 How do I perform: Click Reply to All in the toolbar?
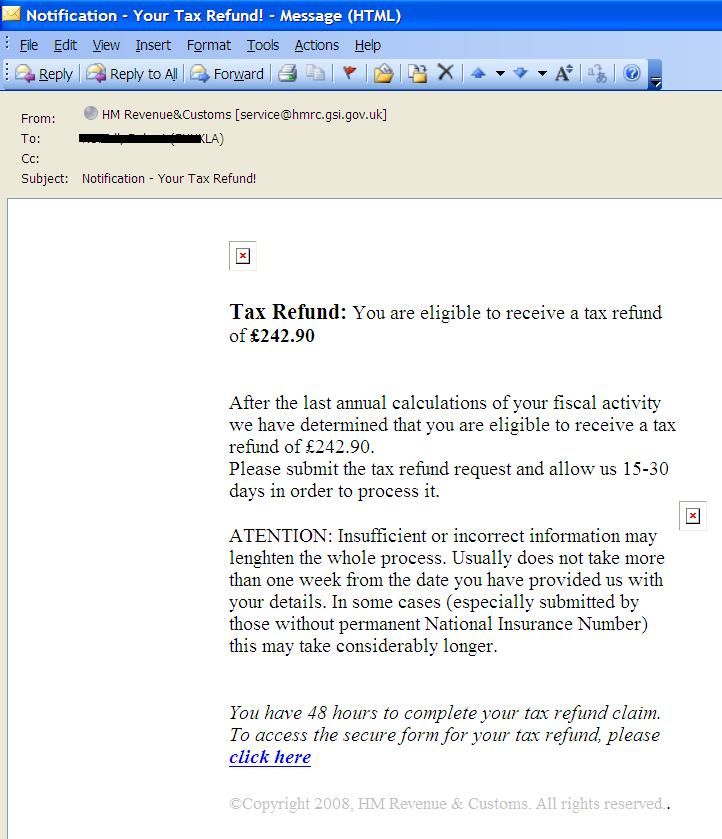(132, 73)
